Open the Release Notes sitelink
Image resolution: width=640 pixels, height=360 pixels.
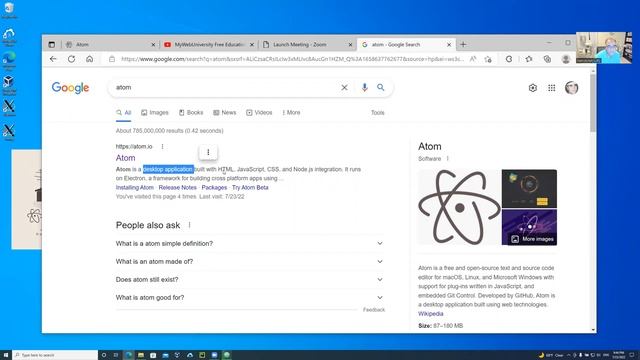click(x=178, y=188)
